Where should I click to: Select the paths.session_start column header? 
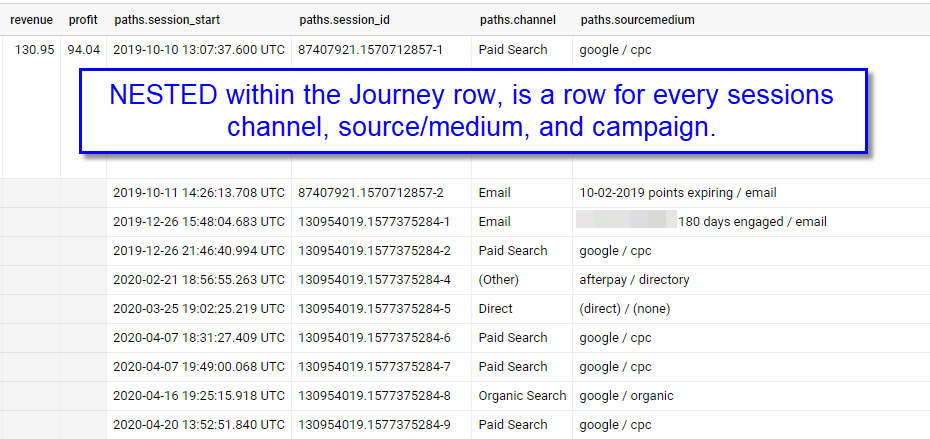coord(167,20)
